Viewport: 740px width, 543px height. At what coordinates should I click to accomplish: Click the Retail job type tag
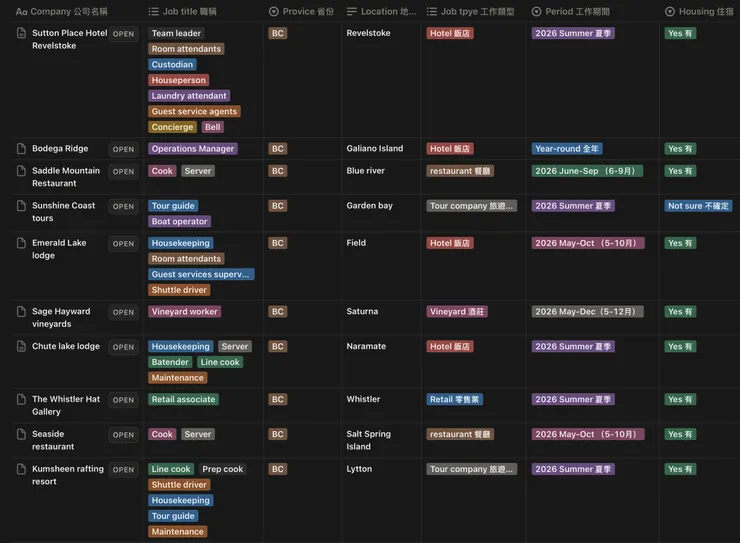coord(454,399)
